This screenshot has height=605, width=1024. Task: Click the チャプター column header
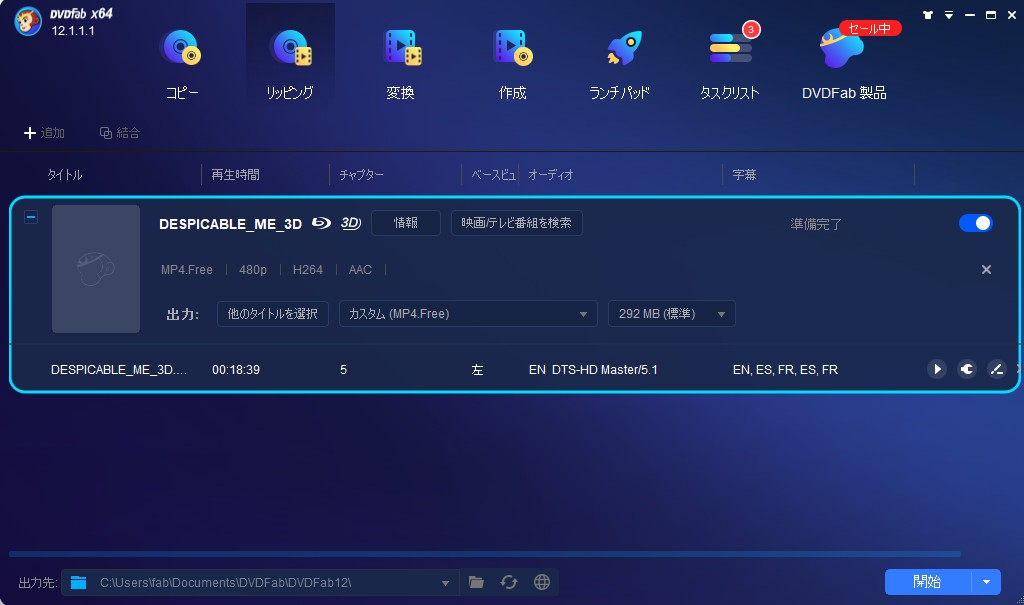coord(361,174)
